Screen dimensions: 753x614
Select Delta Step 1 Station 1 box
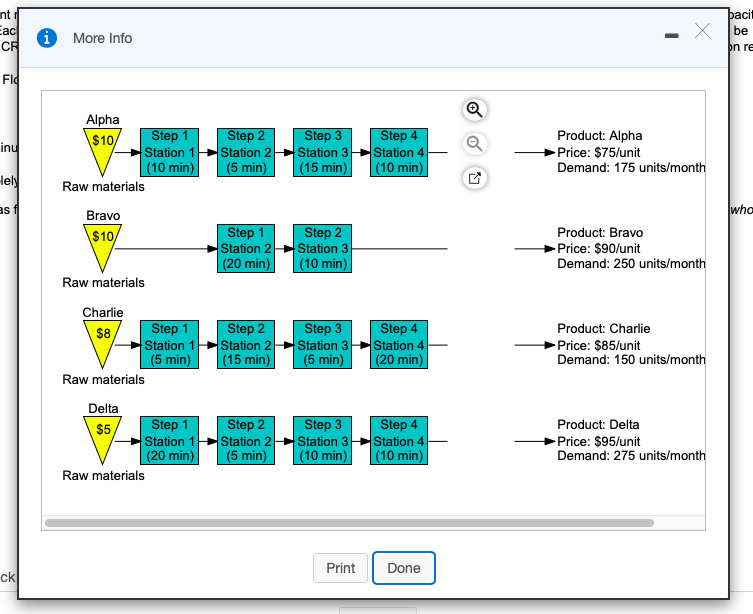(x=170, y=441)
